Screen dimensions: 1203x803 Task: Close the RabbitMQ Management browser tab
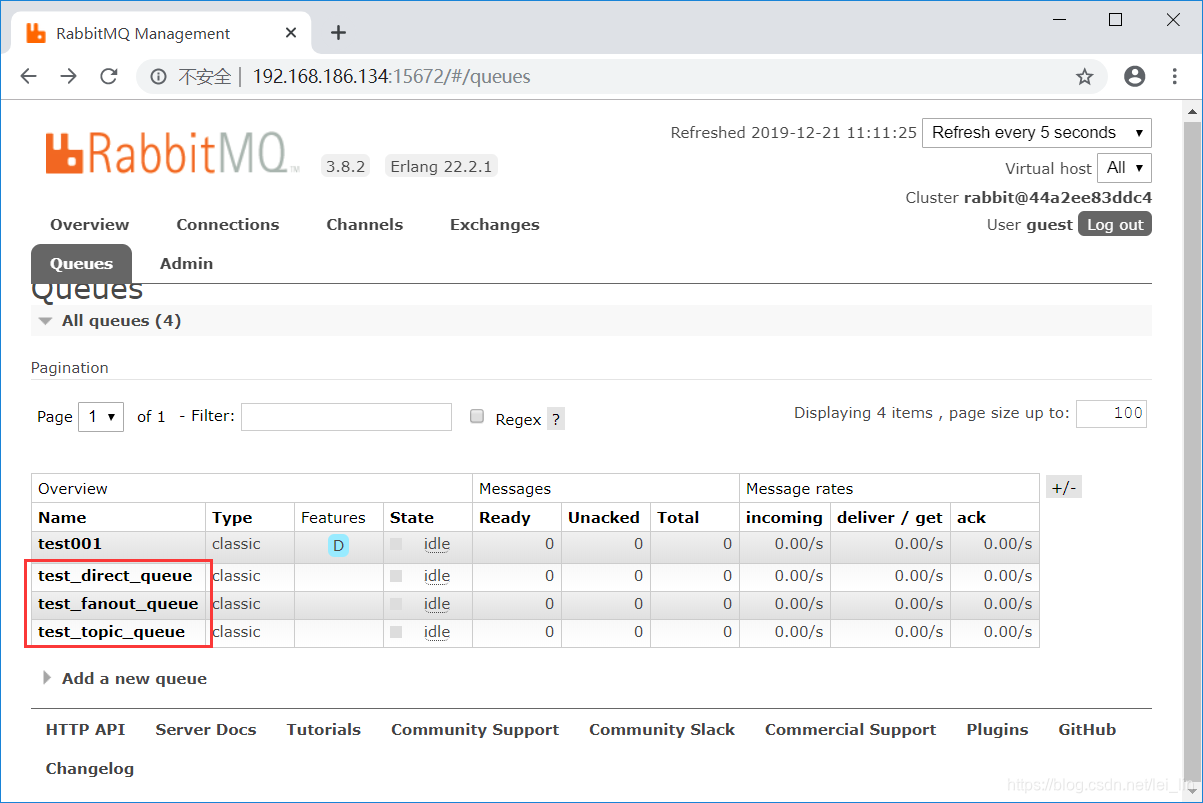pyautogui.click(x=291, y=33)
